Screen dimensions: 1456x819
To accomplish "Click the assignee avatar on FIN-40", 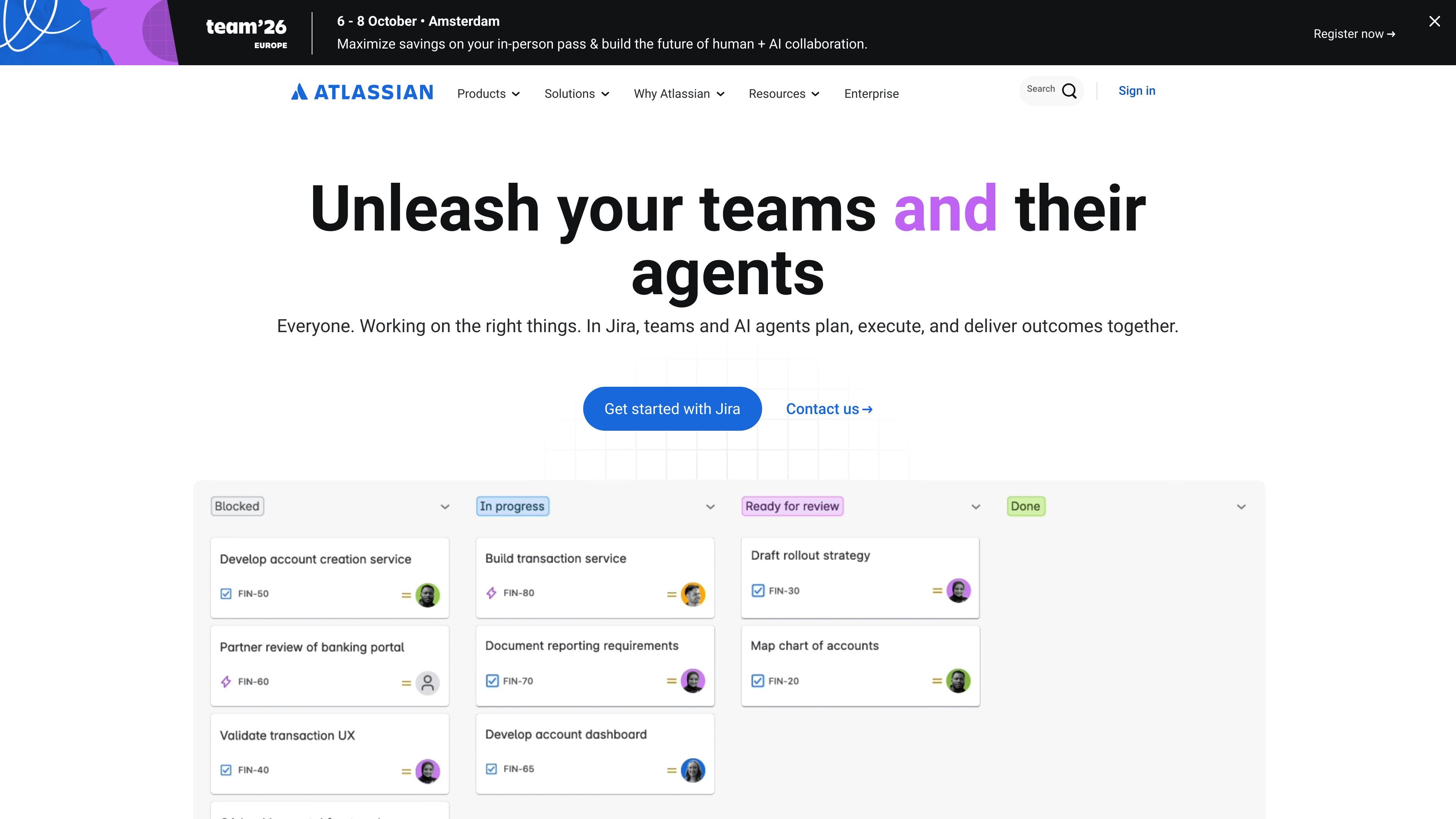I will (428, 772).
